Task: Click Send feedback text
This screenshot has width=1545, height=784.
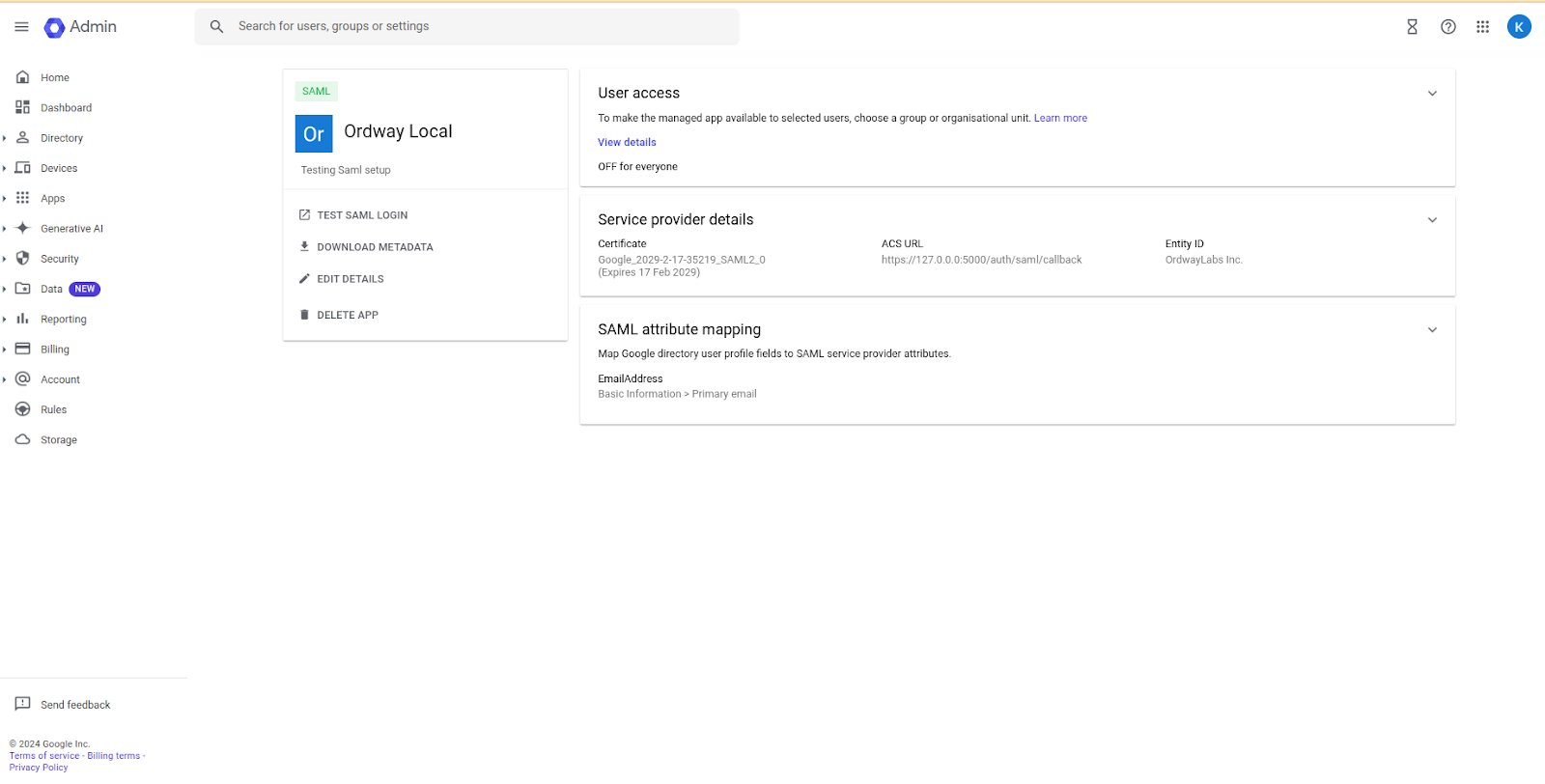Action: point(75,705)
